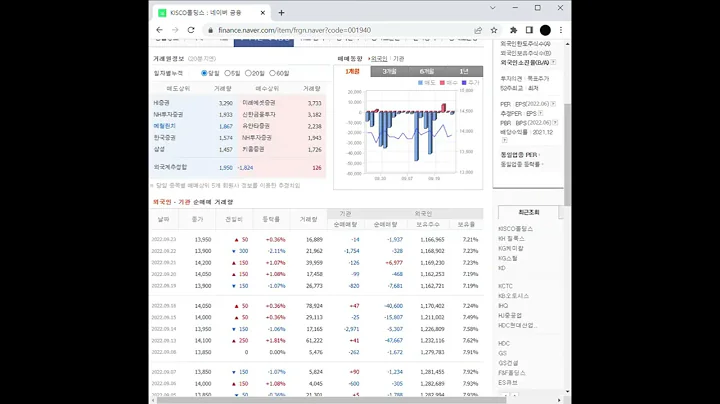
Task: Select 외국인 in 매매동향 chart
Action: (379, 59)
